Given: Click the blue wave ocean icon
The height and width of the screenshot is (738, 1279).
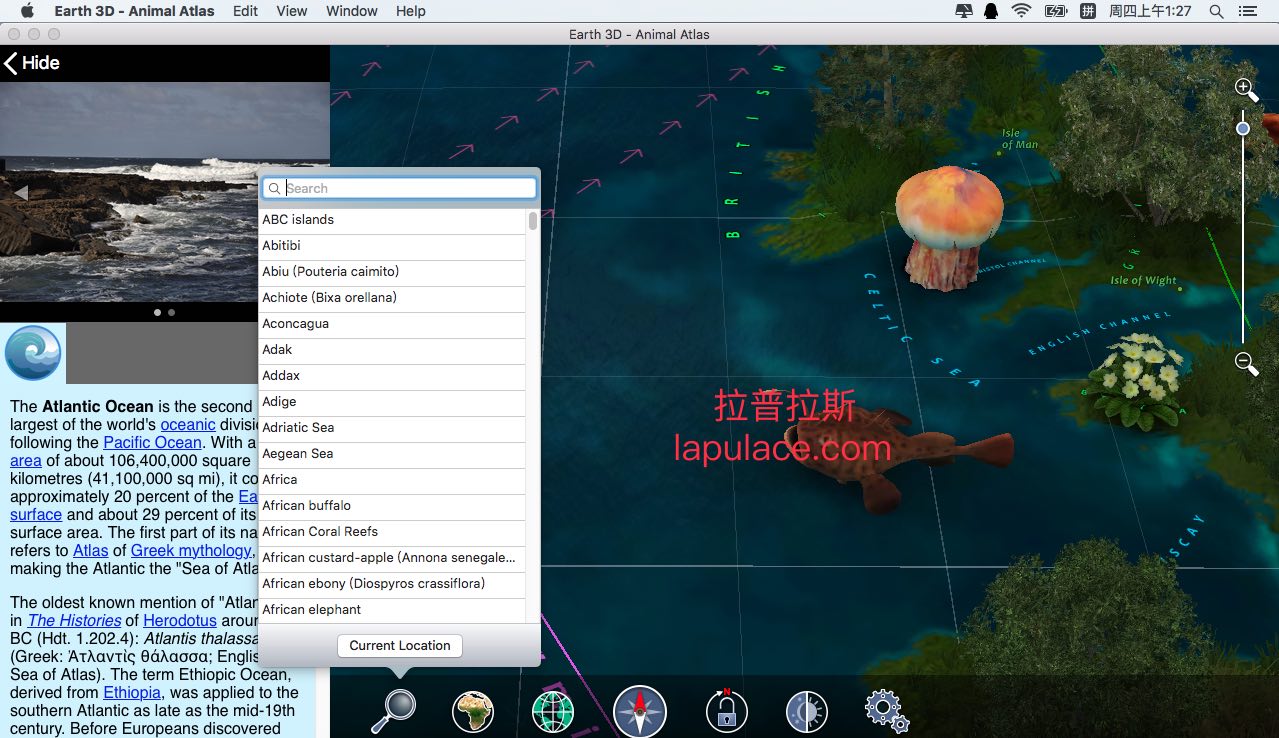Looking at the screenshot, I should (33, 353).
